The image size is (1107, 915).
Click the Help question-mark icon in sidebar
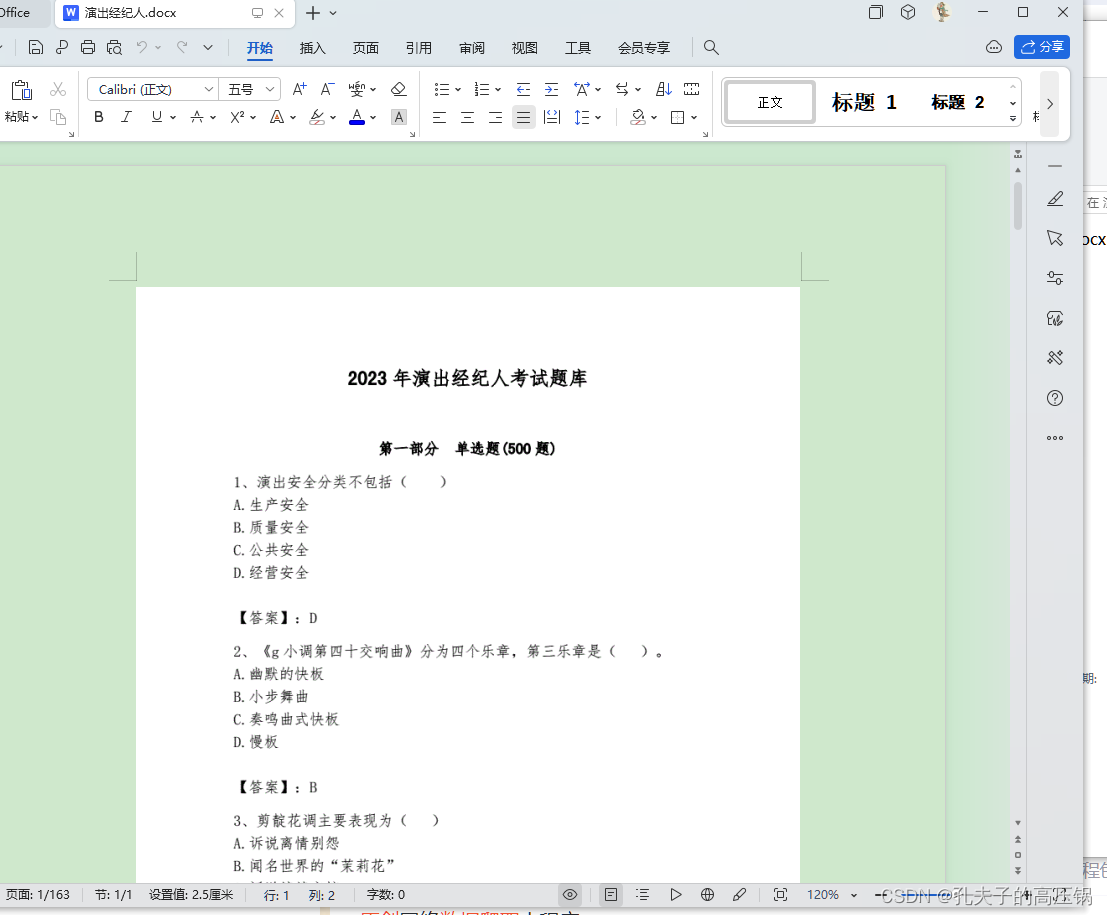(x=1054, y=398)
